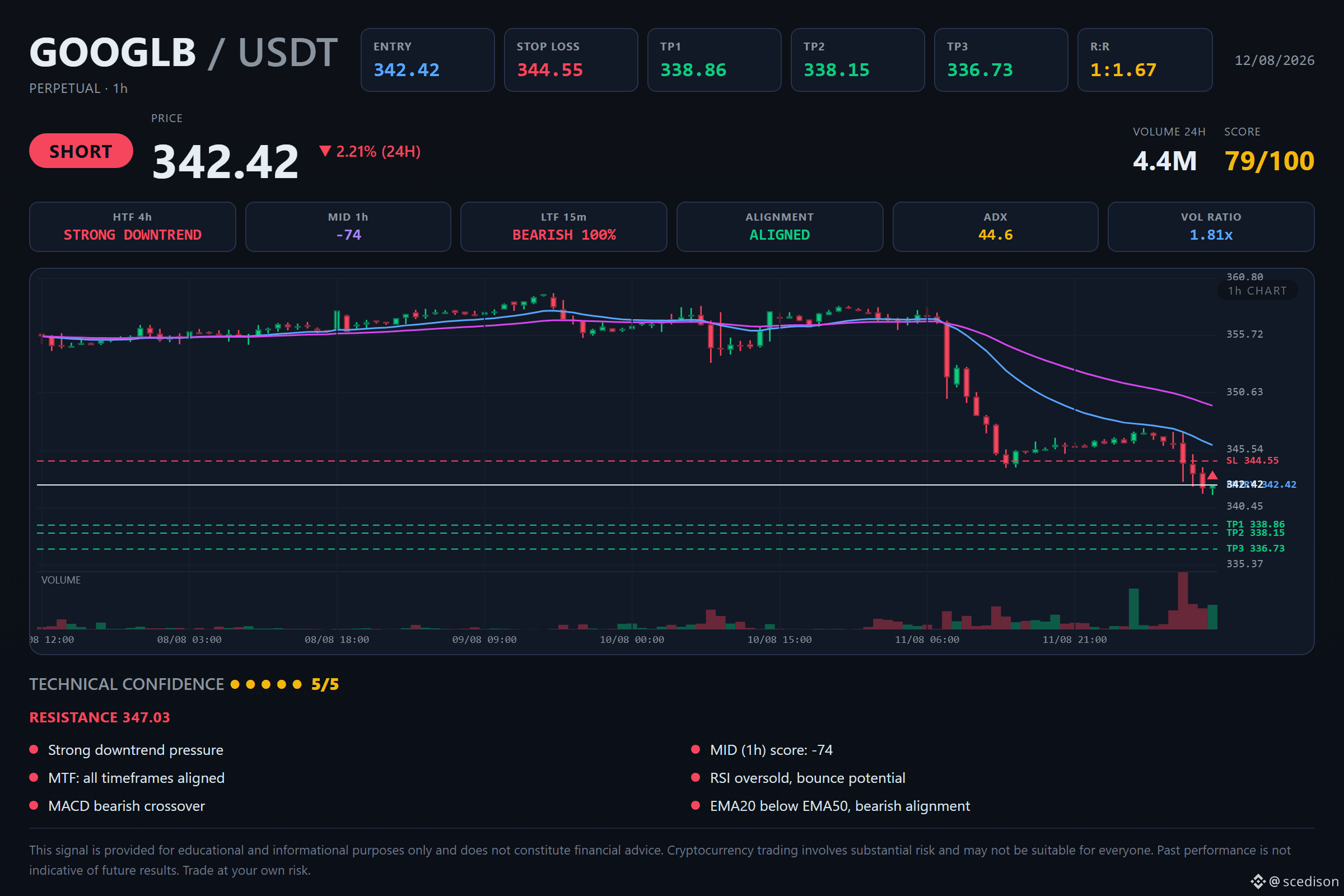Click the 09/08 09:00 time axis label
This screenshot has height=896, width=1344.
[x=484, y=640]
